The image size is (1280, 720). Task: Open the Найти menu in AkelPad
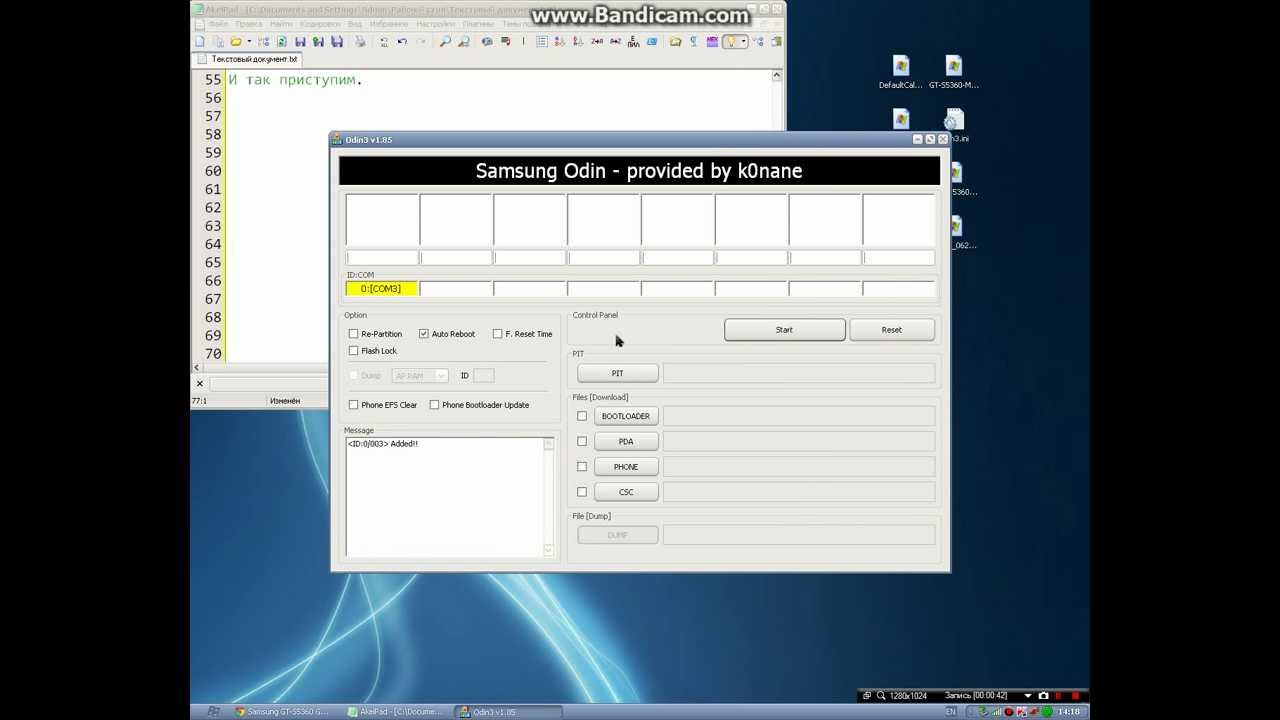coord(281,23)
